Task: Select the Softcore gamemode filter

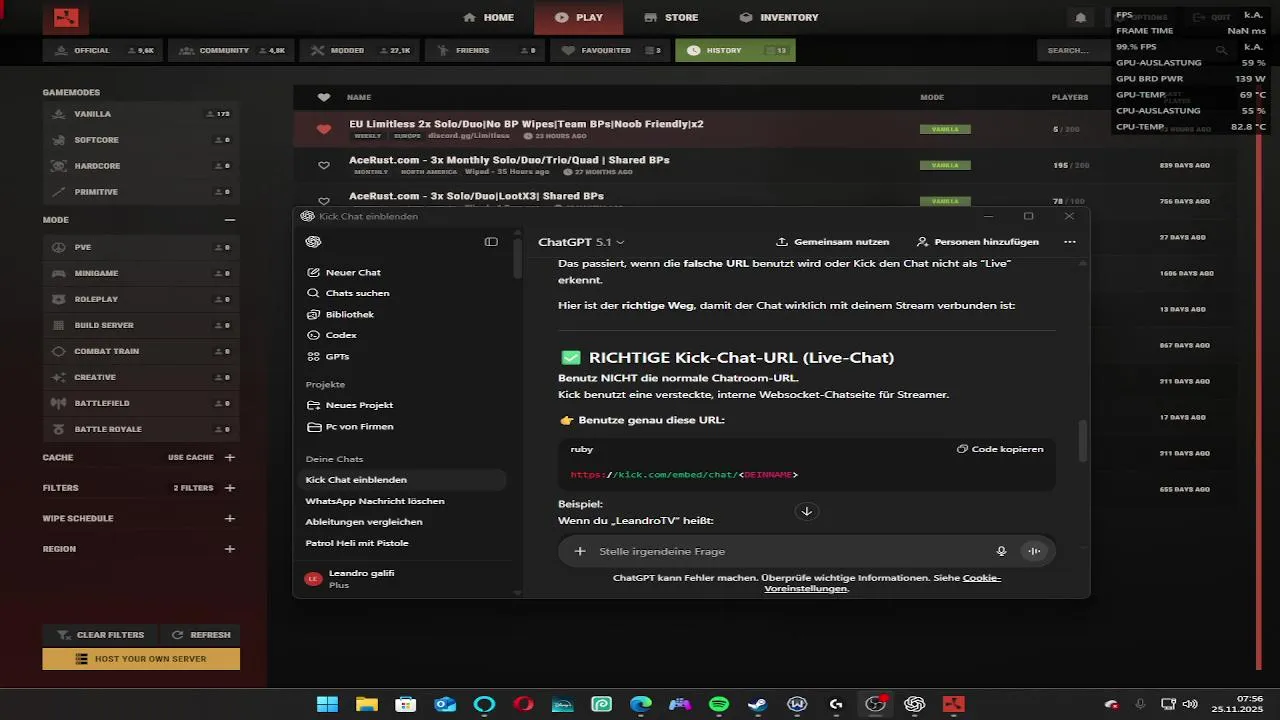Action: click(141, 140)
